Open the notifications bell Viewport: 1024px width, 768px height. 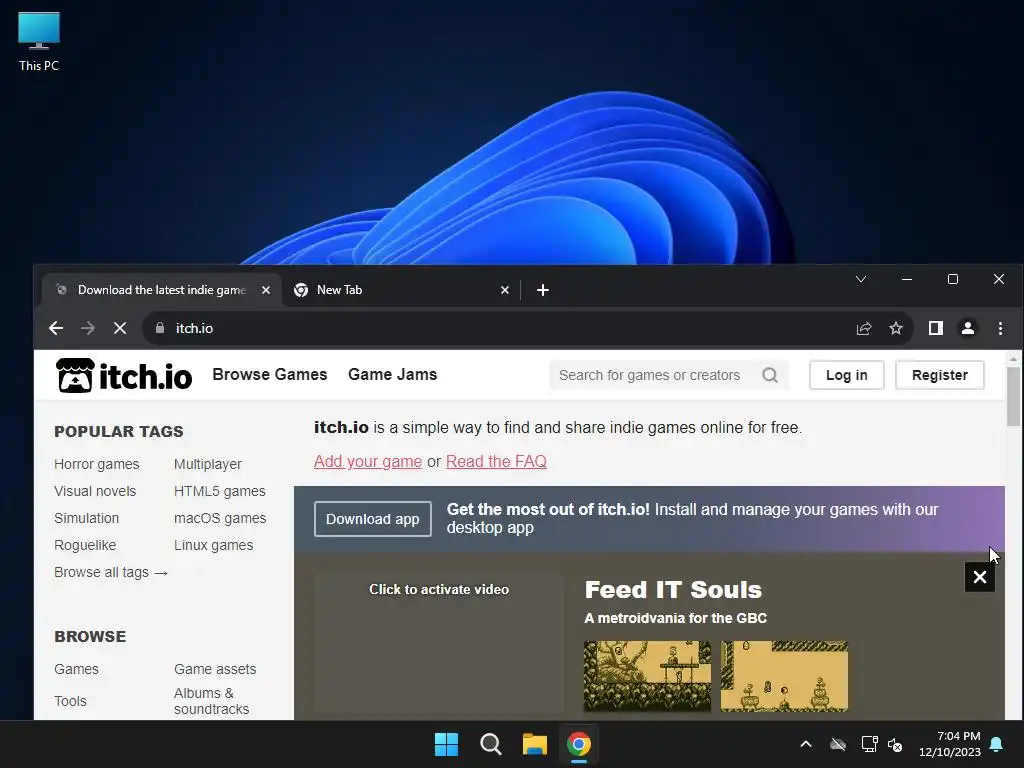tap(997, 744)
